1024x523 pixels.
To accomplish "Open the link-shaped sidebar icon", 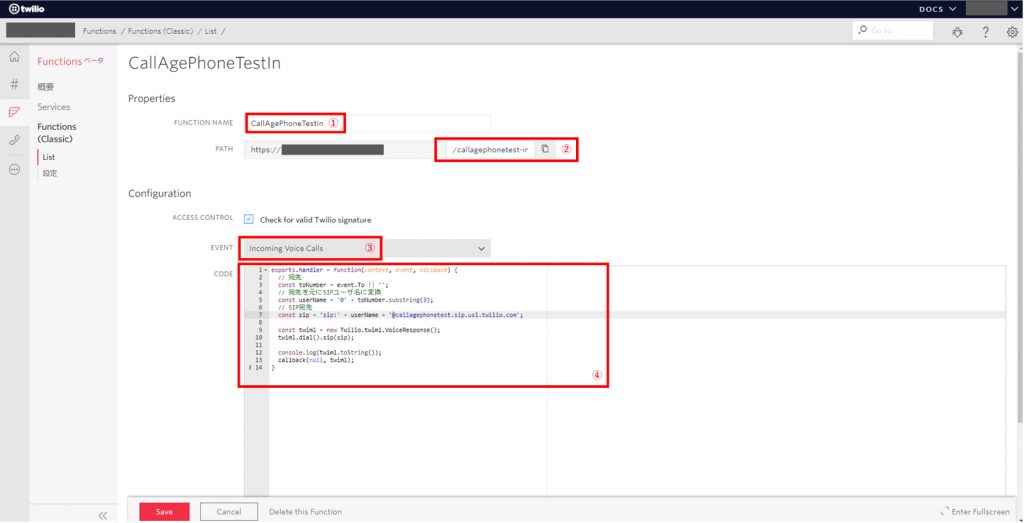I will pos(14,140).
